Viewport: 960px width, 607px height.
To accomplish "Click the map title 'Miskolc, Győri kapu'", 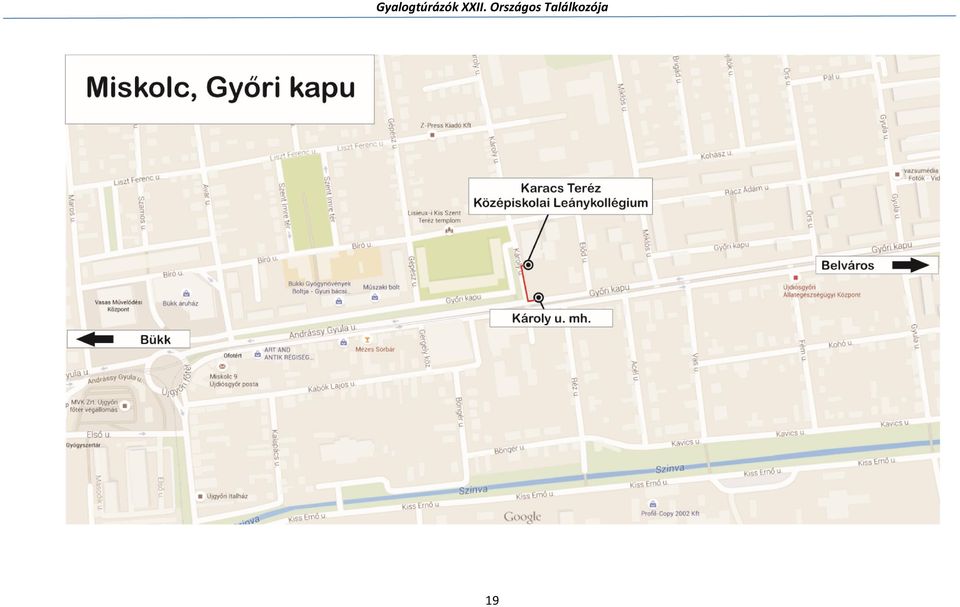I will (220, 88).
